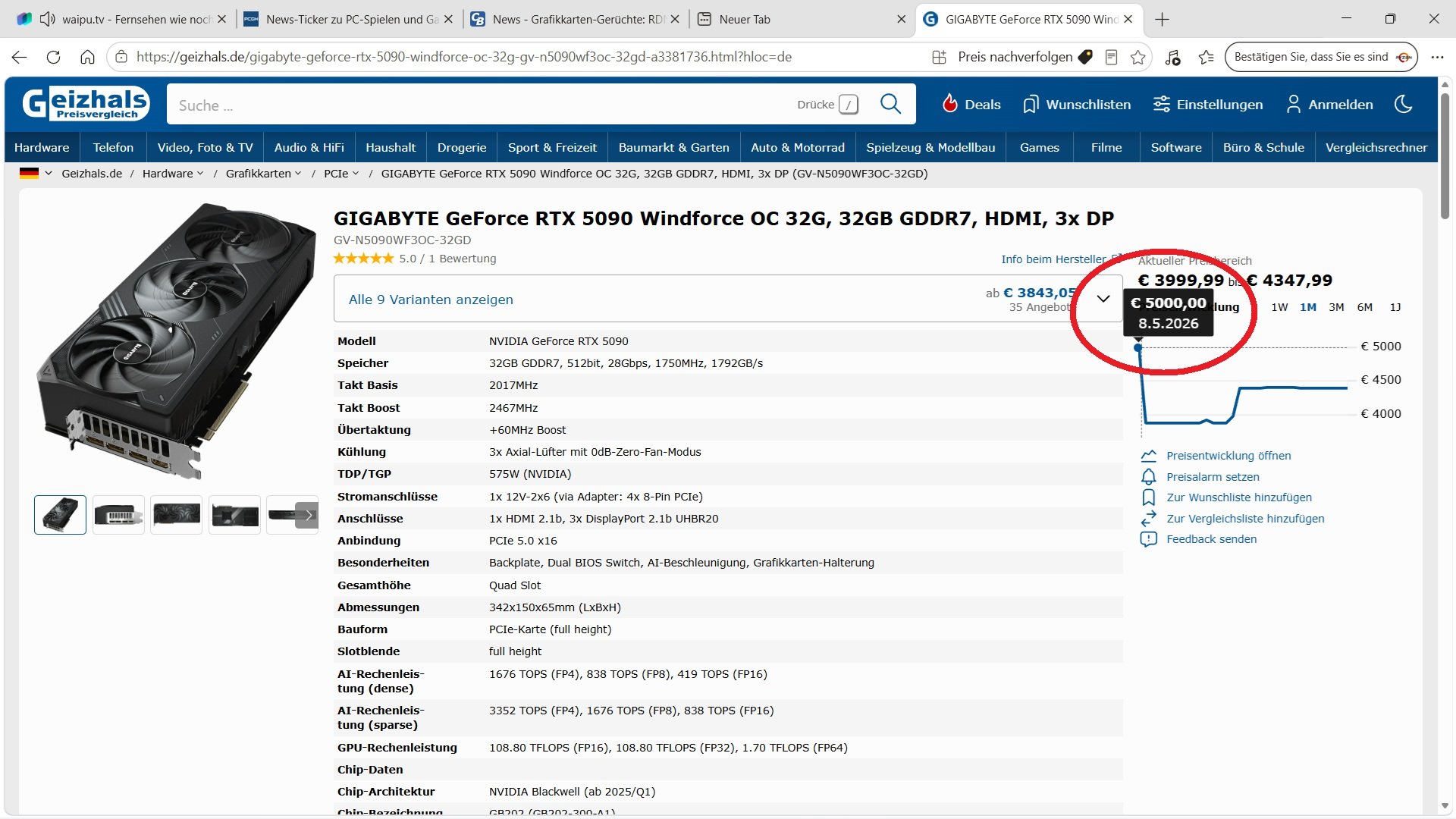Mute the waipu.tv tab audio
1456x819 pixels.
pyautogui.click(x=47, y=19)
